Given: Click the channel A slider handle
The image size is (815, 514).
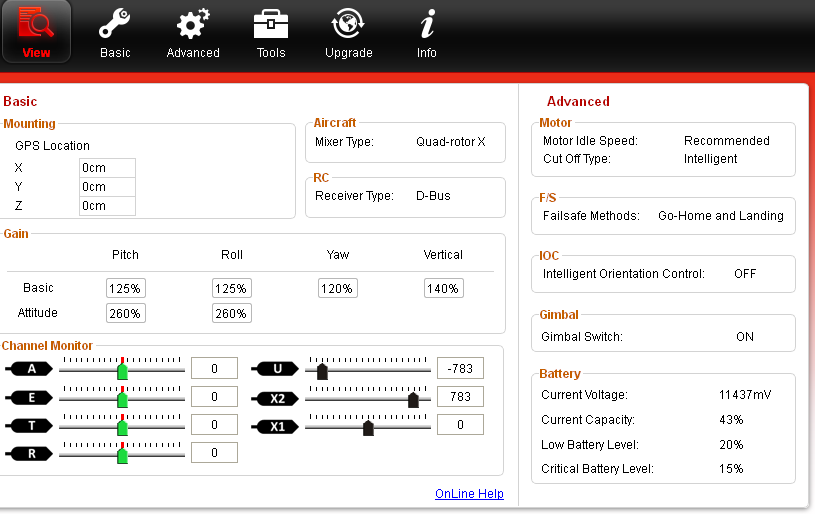Looking at the screenshot, I should (x=122, y=371).
